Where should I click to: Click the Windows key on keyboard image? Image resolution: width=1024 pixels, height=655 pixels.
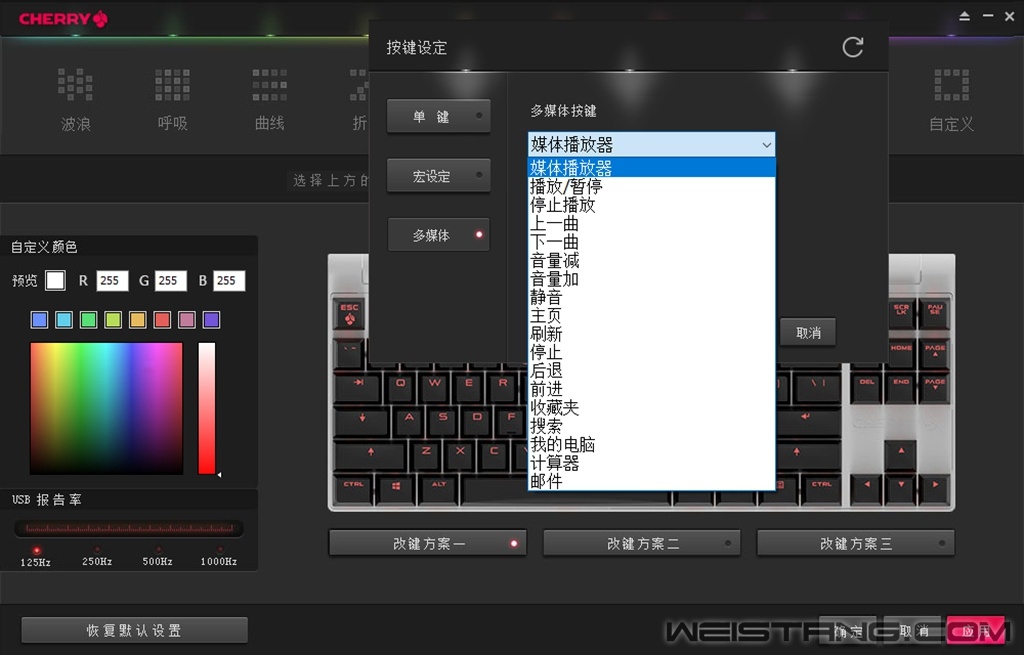[x=396, y=490]
